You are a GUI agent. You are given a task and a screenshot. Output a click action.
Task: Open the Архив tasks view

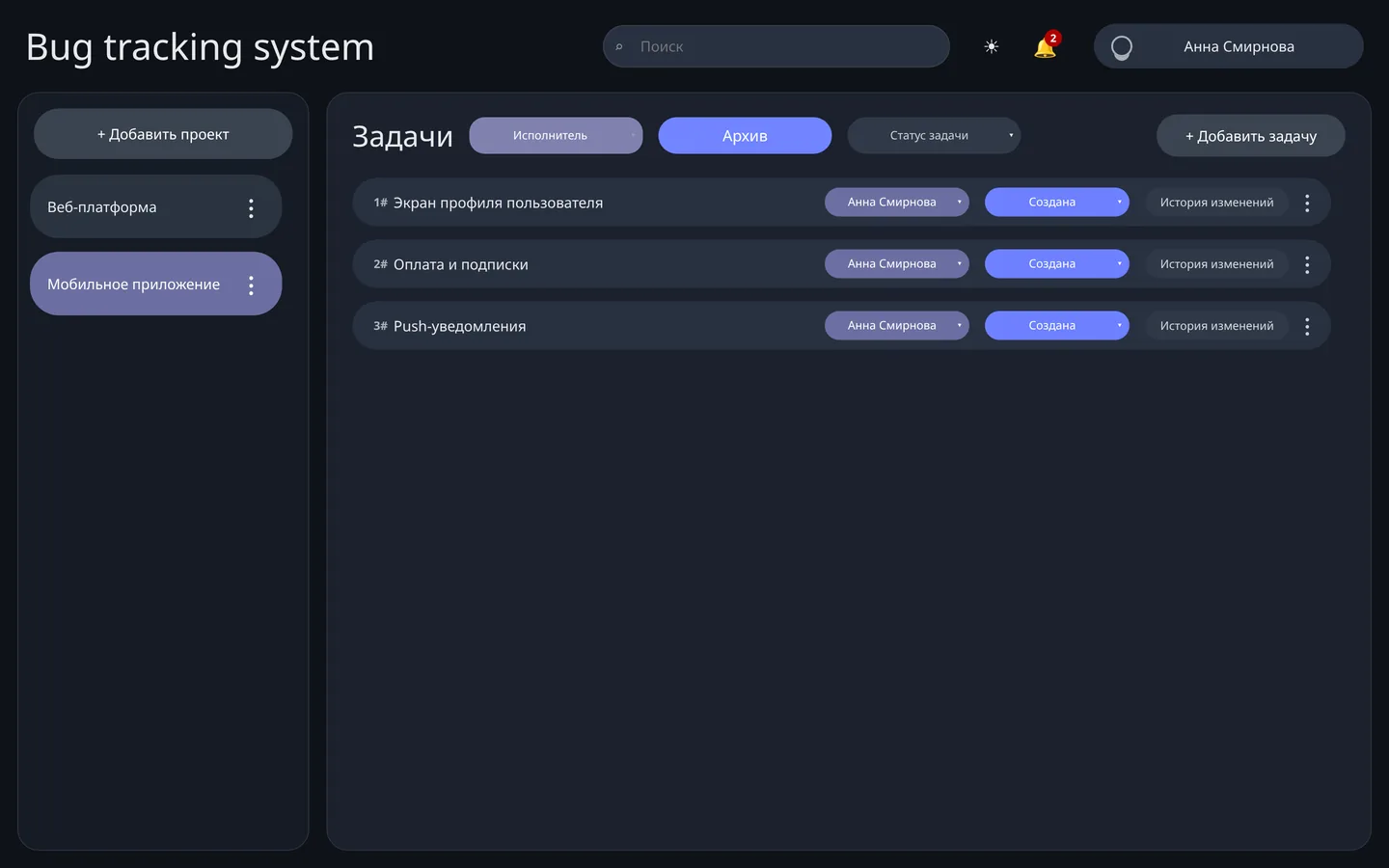coord(745,136)
